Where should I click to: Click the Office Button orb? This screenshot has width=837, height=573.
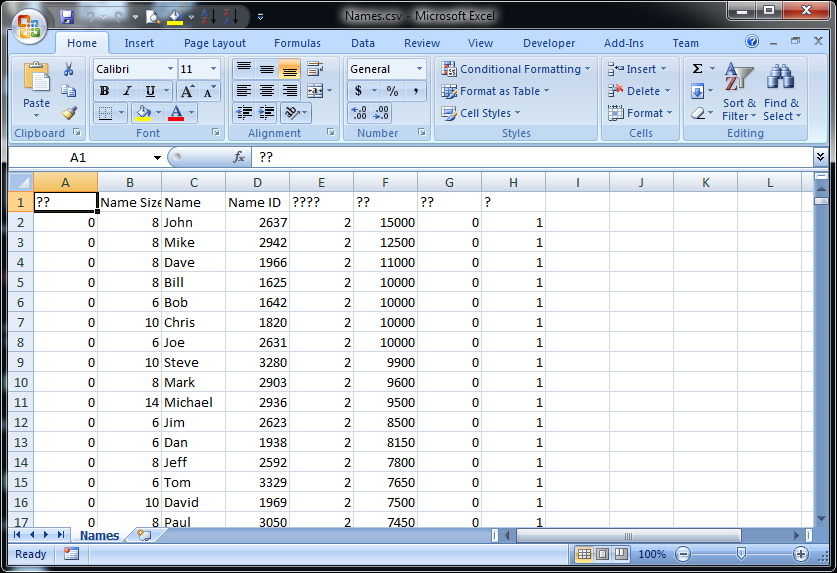(29, 25)
